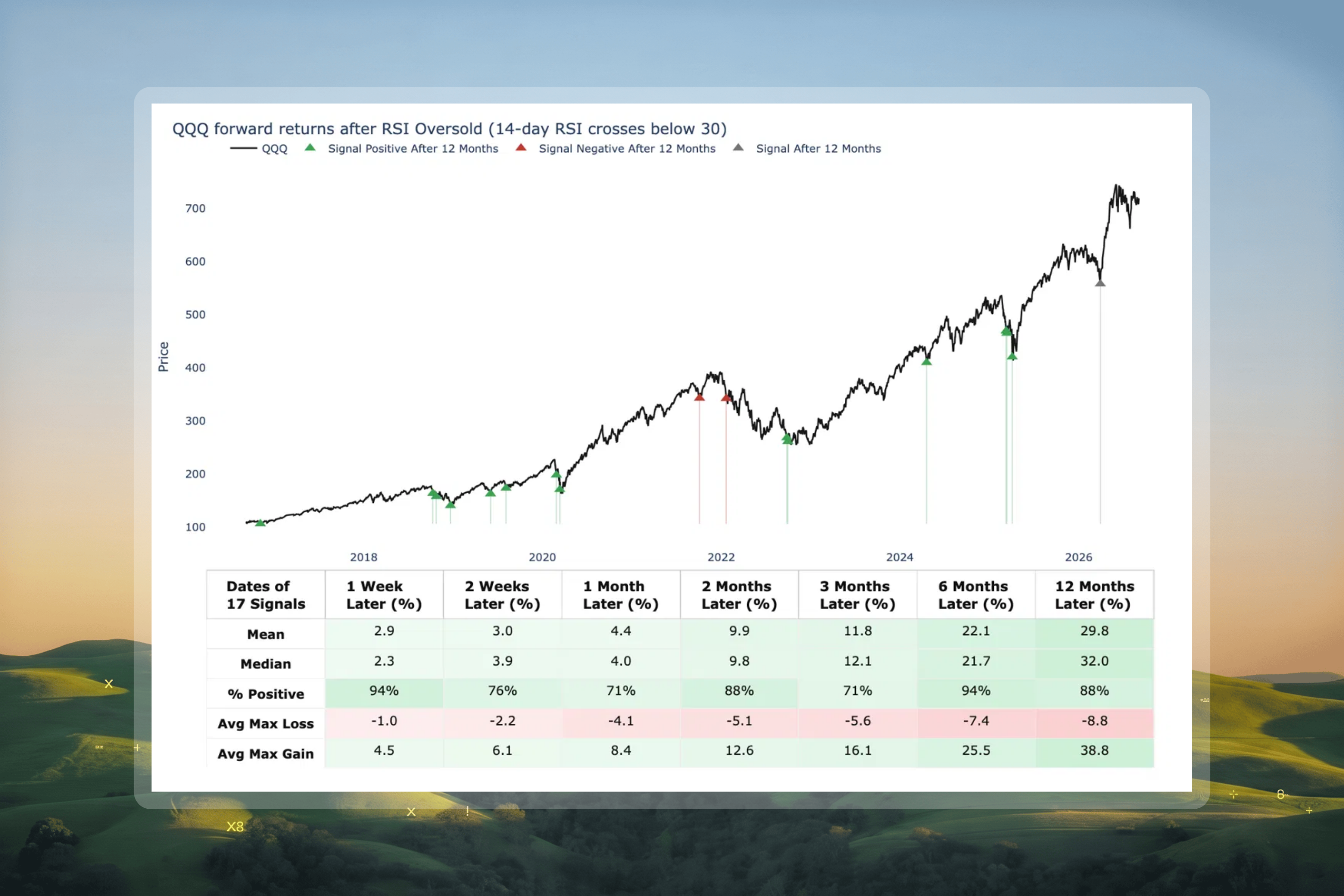This screenshot has width=1344, height=896.
Task: Click the 2018 x-axis label
Action: 363,557
